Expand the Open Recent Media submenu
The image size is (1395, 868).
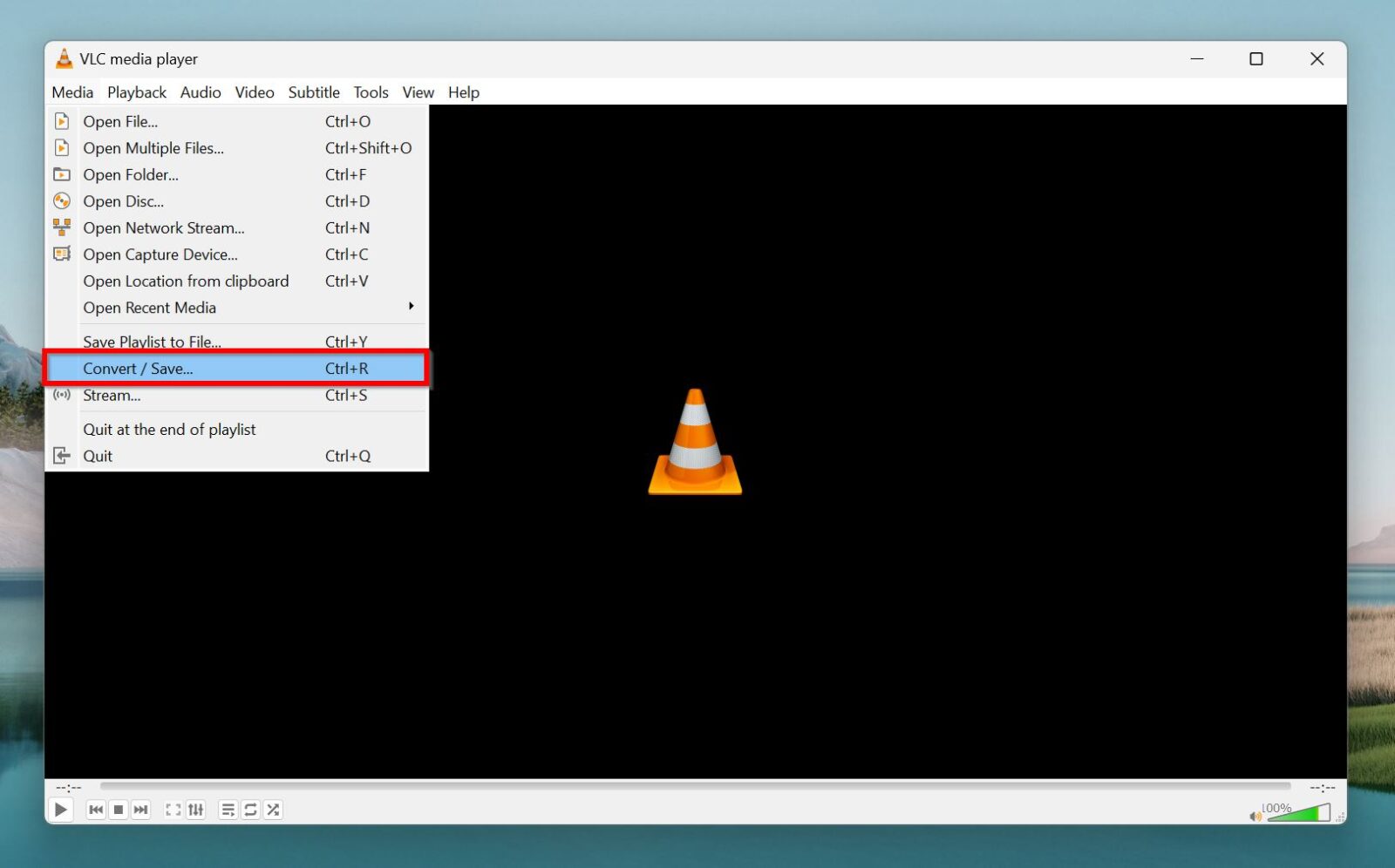click(150, 308)
